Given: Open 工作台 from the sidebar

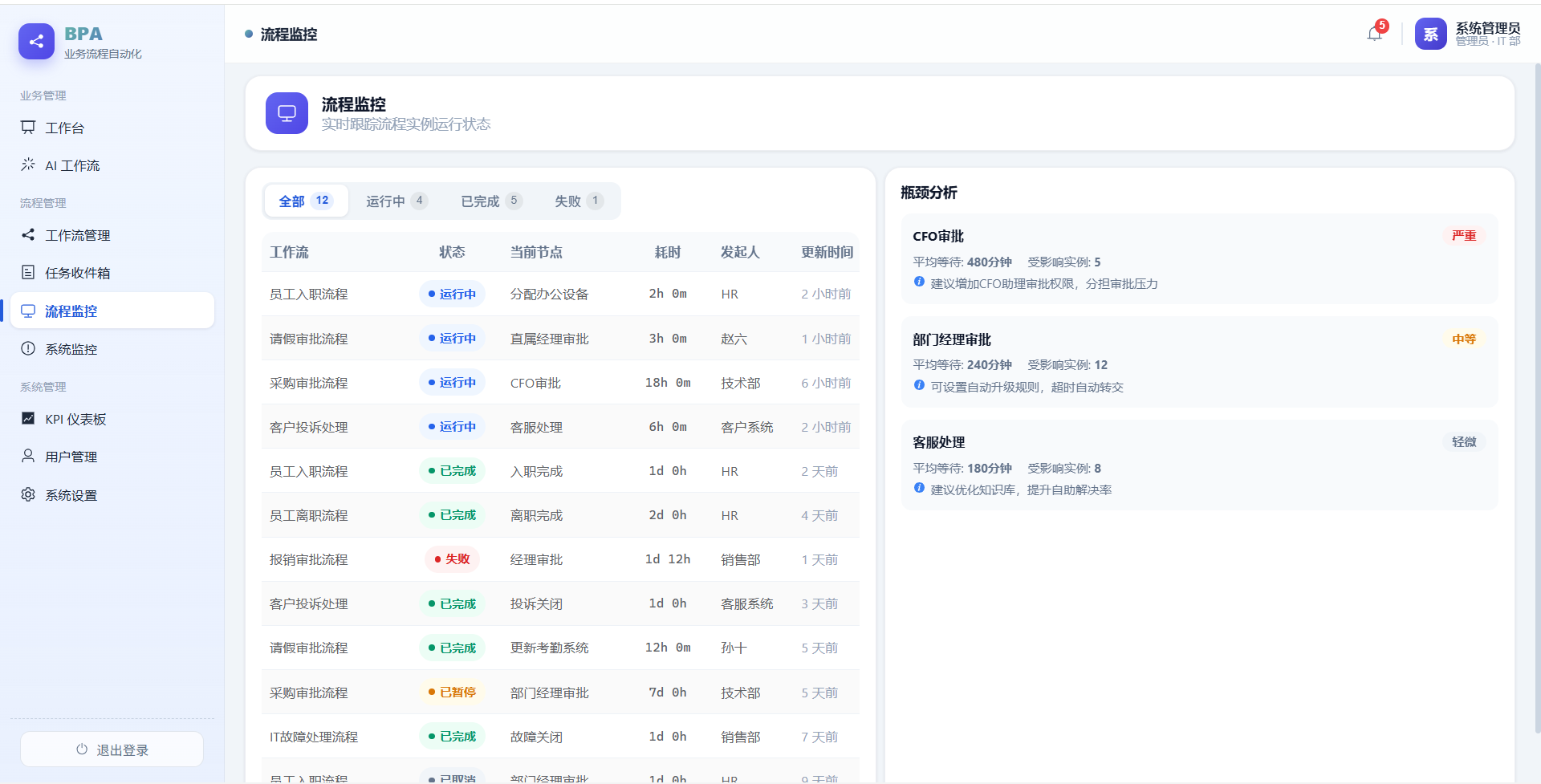Looking at the screenshot, I should coord(112,128).
